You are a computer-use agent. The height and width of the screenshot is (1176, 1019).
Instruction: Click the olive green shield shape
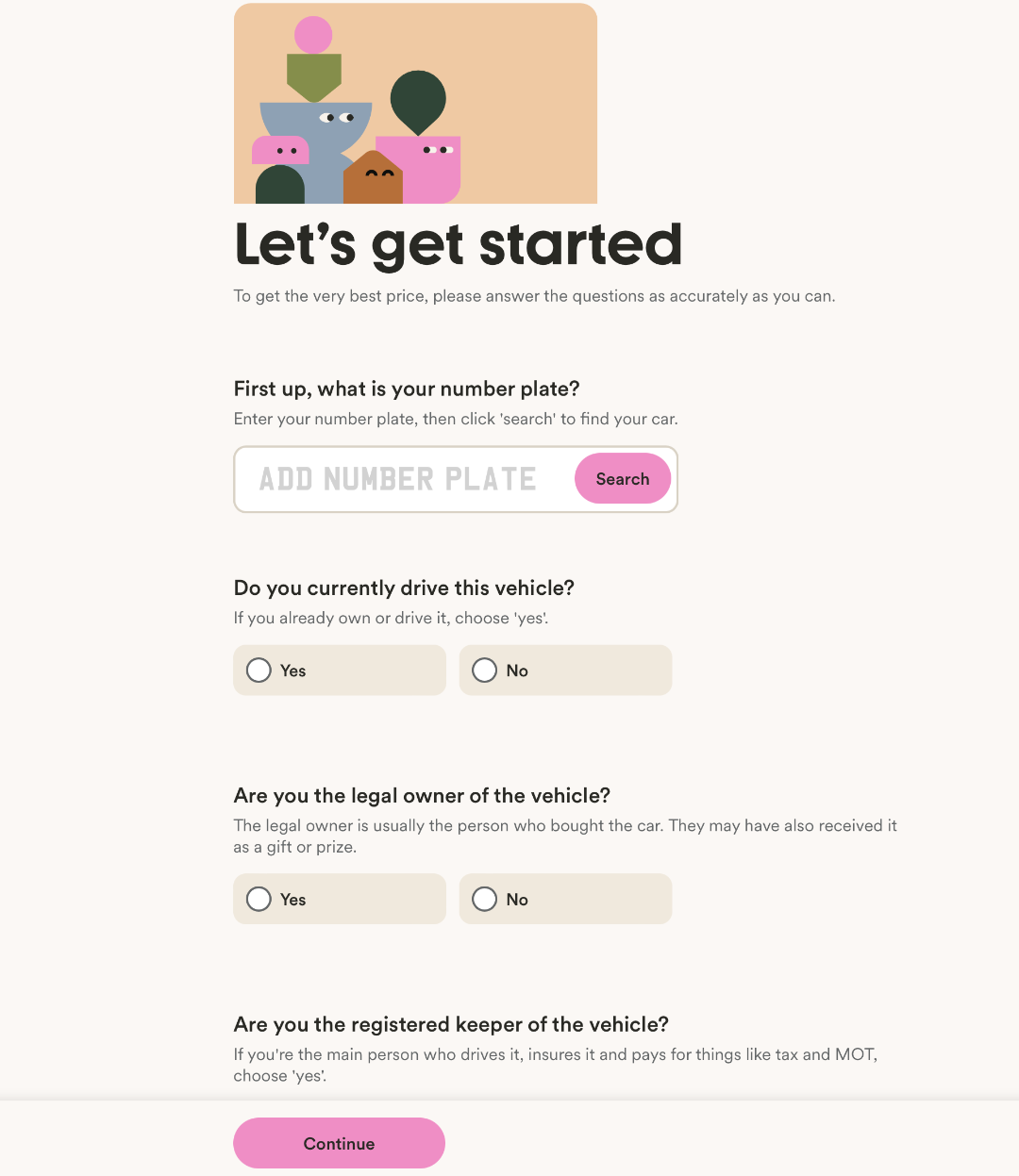314,75
